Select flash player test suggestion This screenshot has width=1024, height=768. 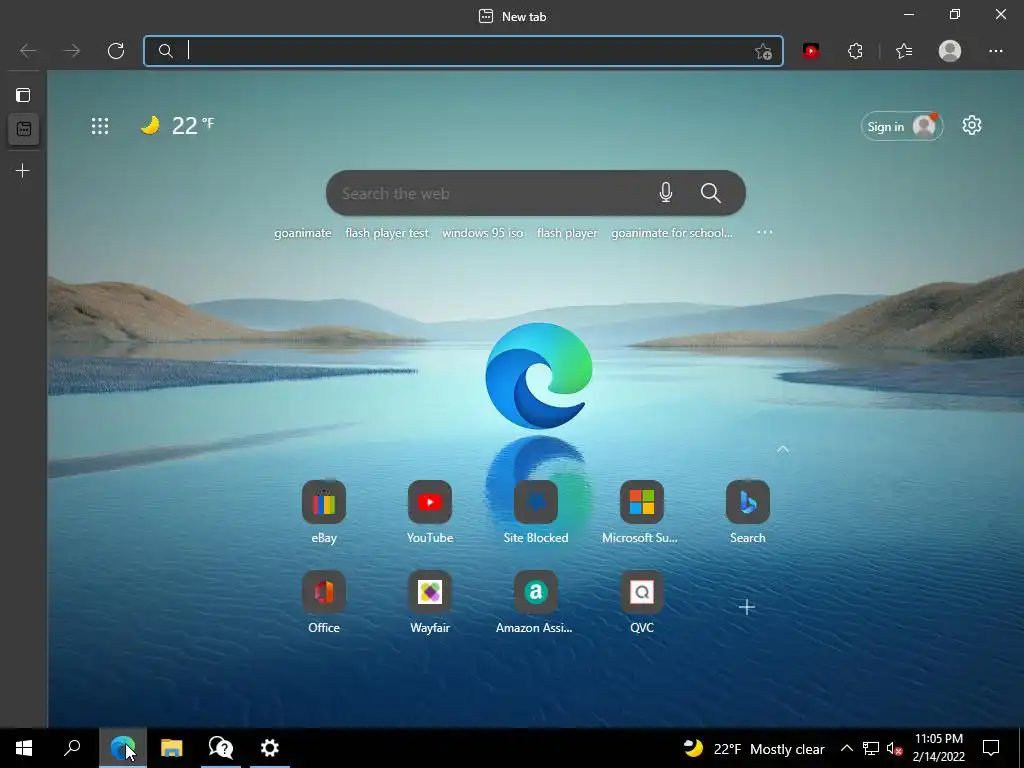[x=387, y=233]
